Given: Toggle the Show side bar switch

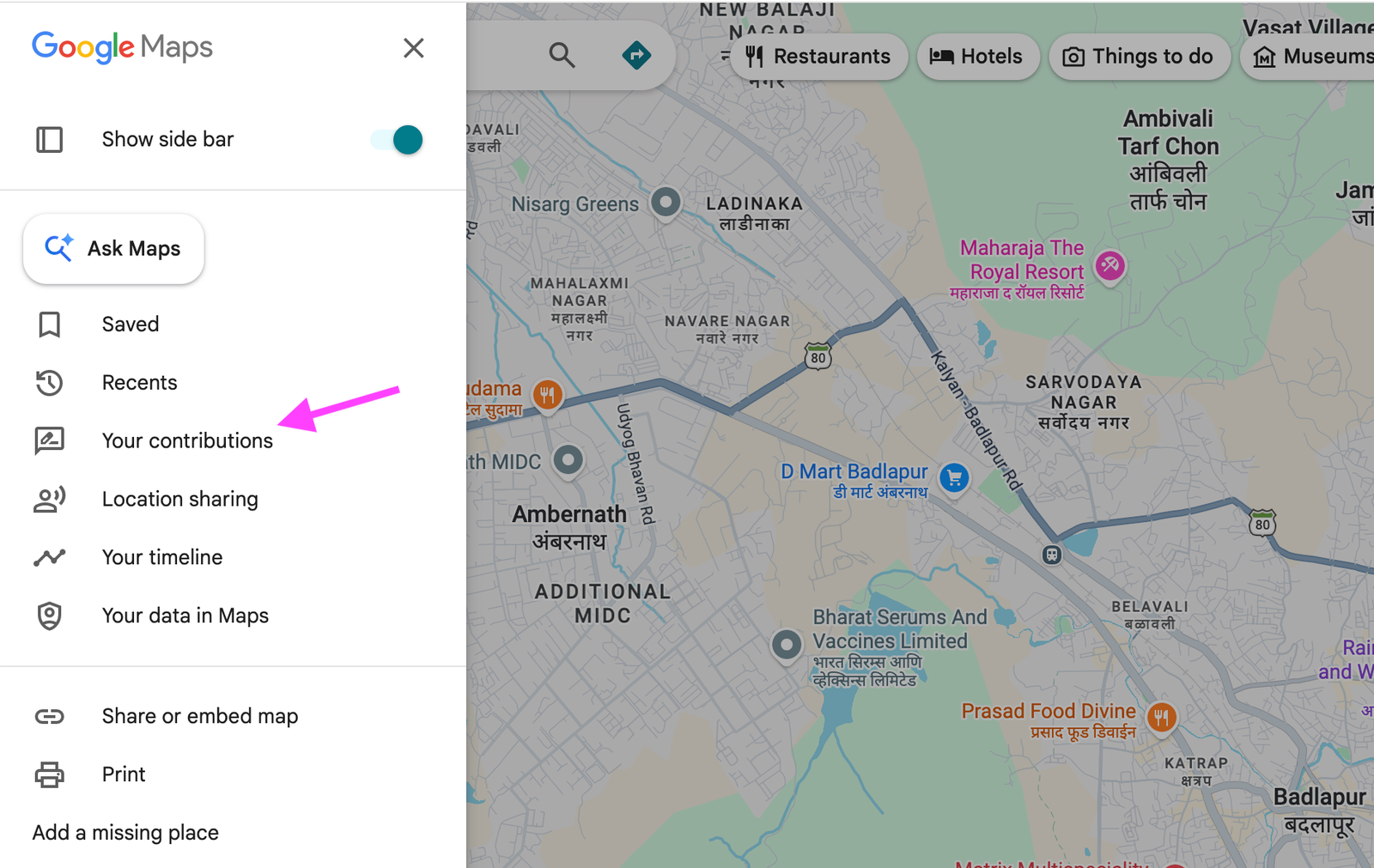Looking at the screenshot, I should pos(397,139).
